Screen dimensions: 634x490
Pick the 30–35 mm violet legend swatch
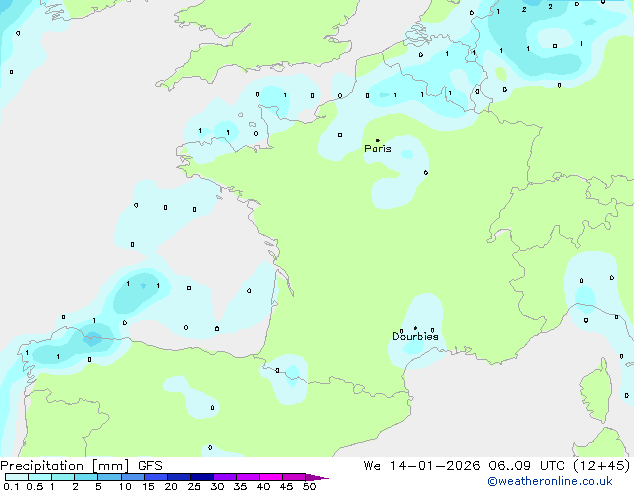(x=225, y=477)
